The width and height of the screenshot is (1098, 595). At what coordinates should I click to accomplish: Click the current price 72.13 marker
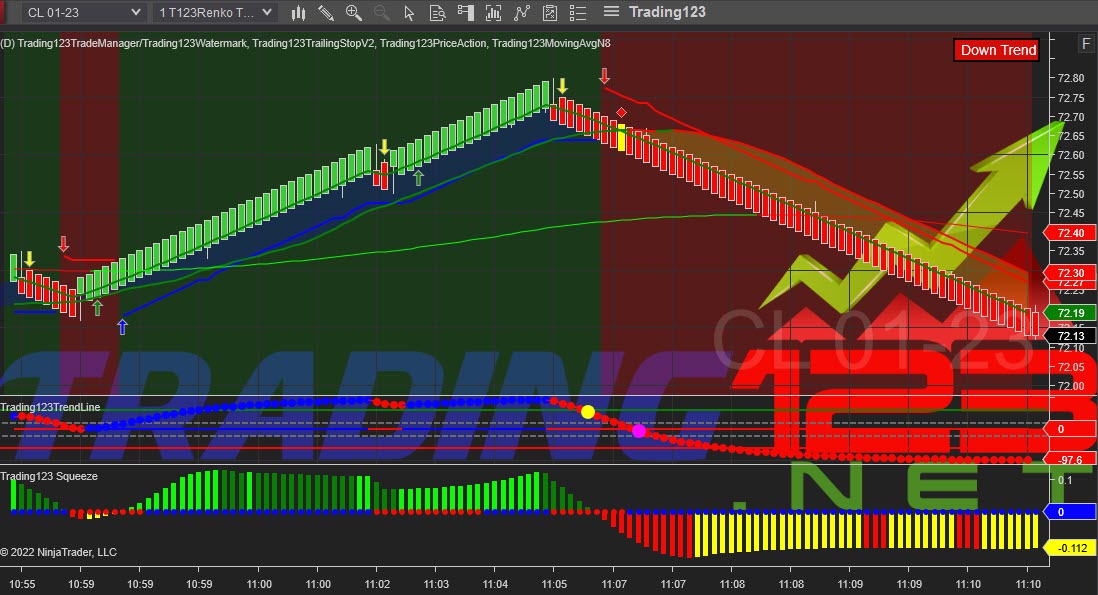coord(1070,336)
